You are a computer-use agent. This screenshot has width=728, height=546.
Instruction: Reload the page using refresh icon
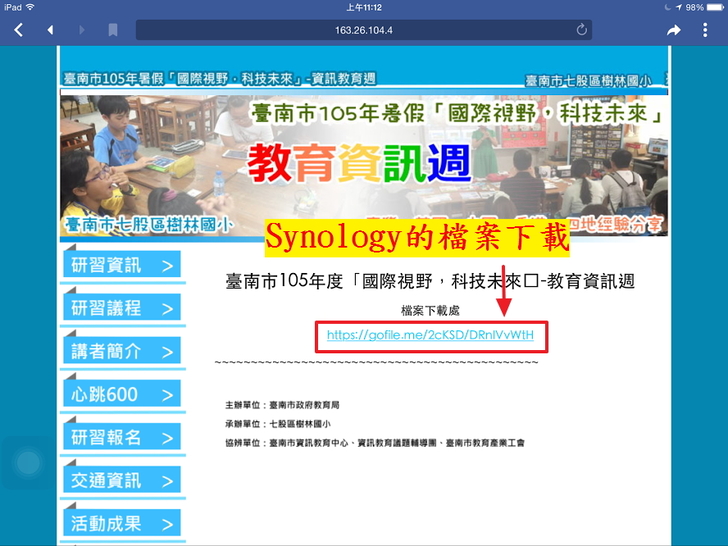[581, 30]
